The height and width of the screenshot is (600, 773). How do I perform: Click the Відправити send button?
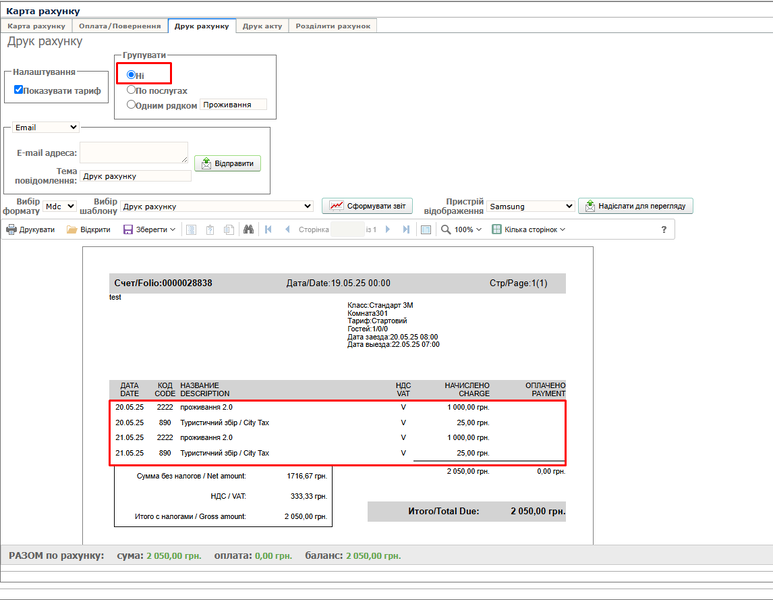pyautogui.click(x=227, y=163)
